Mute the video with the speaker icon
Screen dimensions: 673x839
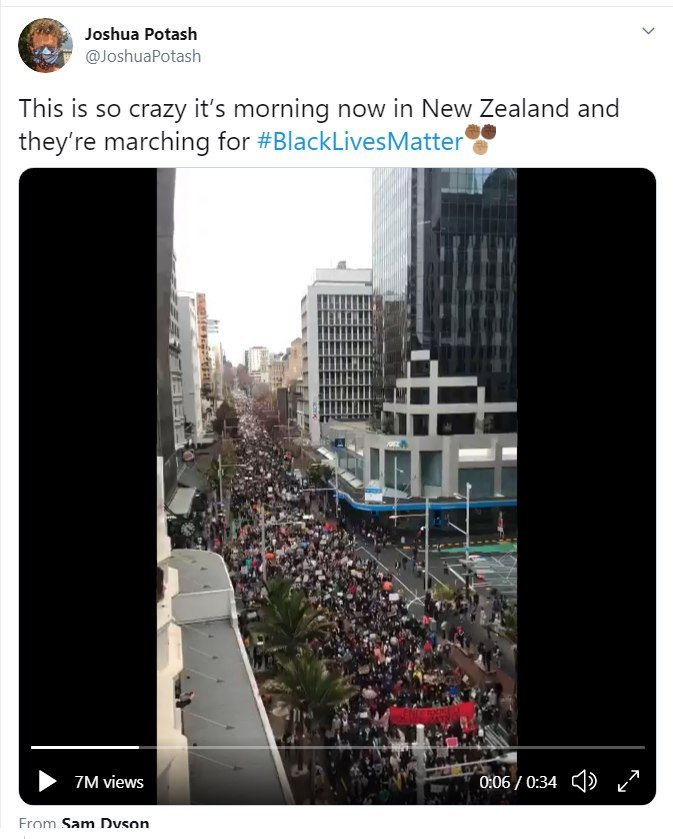(584, 781)
